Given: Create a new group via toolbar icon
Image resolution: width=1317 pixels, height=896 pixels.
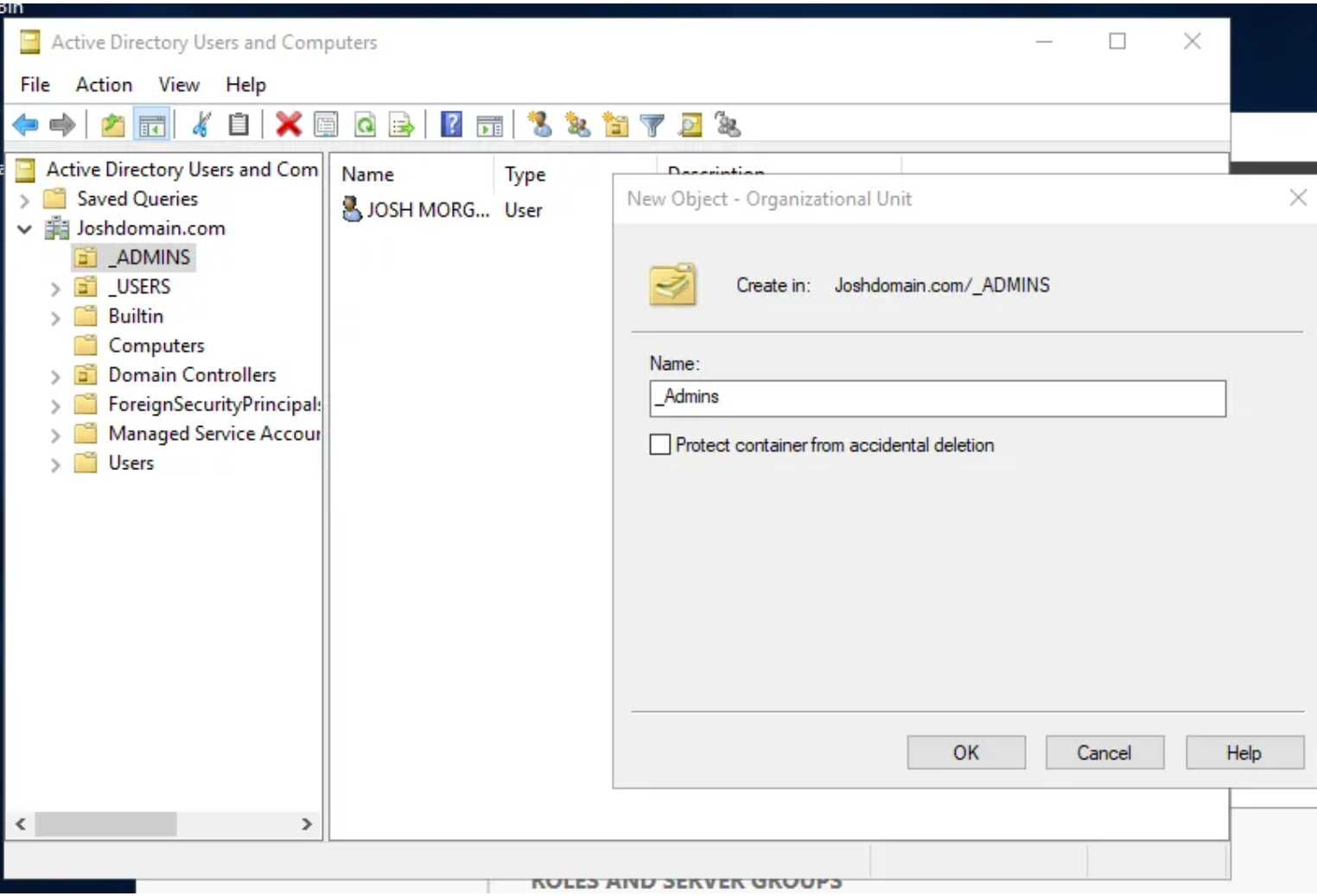Looking at the screenshot, I should [577, 125].
